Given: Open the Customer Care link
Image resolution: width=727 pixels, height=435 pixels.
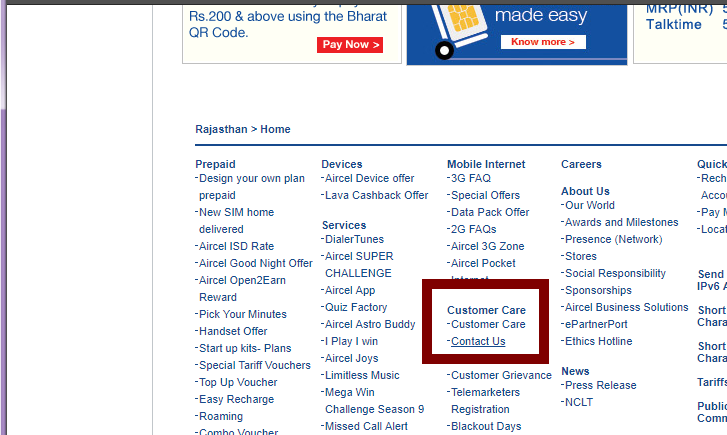Looking at the screenshot, I should (488, 325).
